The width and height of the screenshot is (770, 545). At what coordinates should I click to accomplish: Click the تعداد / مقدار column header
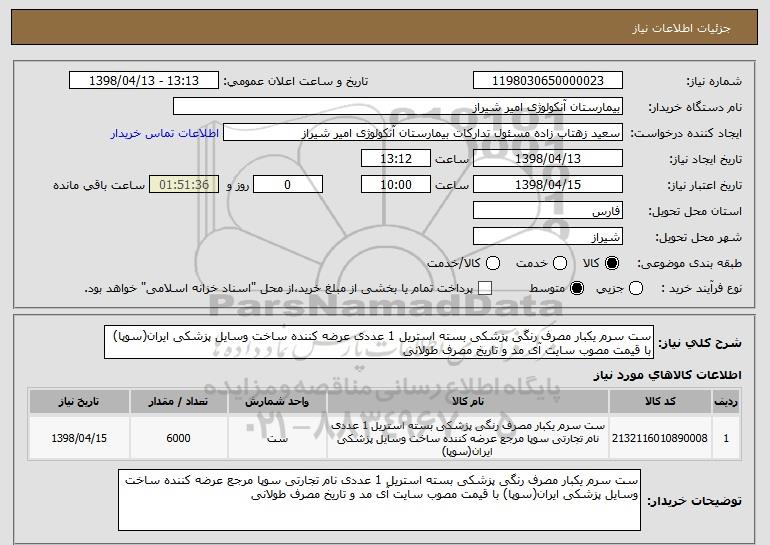[178, 402]
